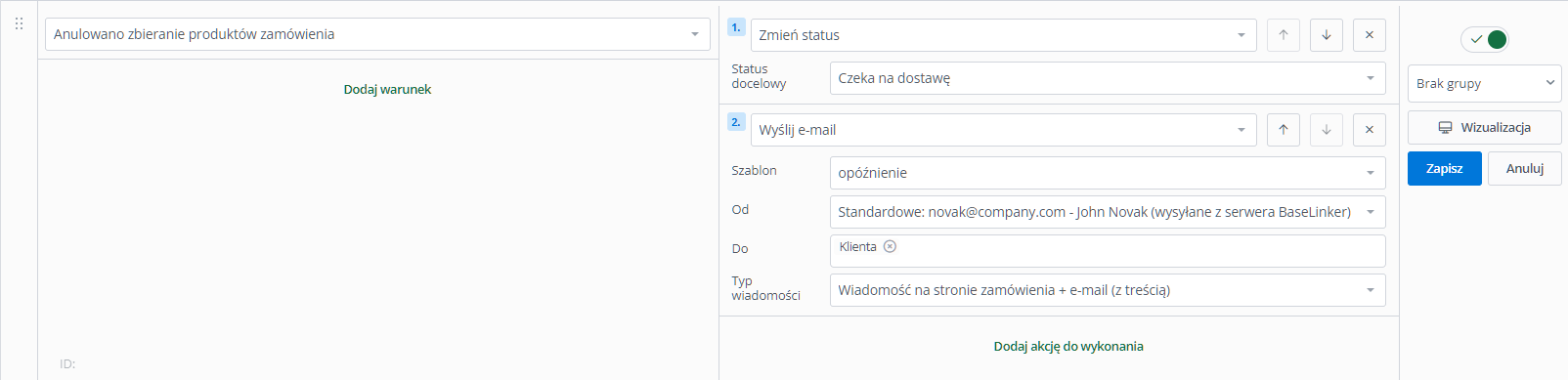Click the step number '1.' badge

736,27
